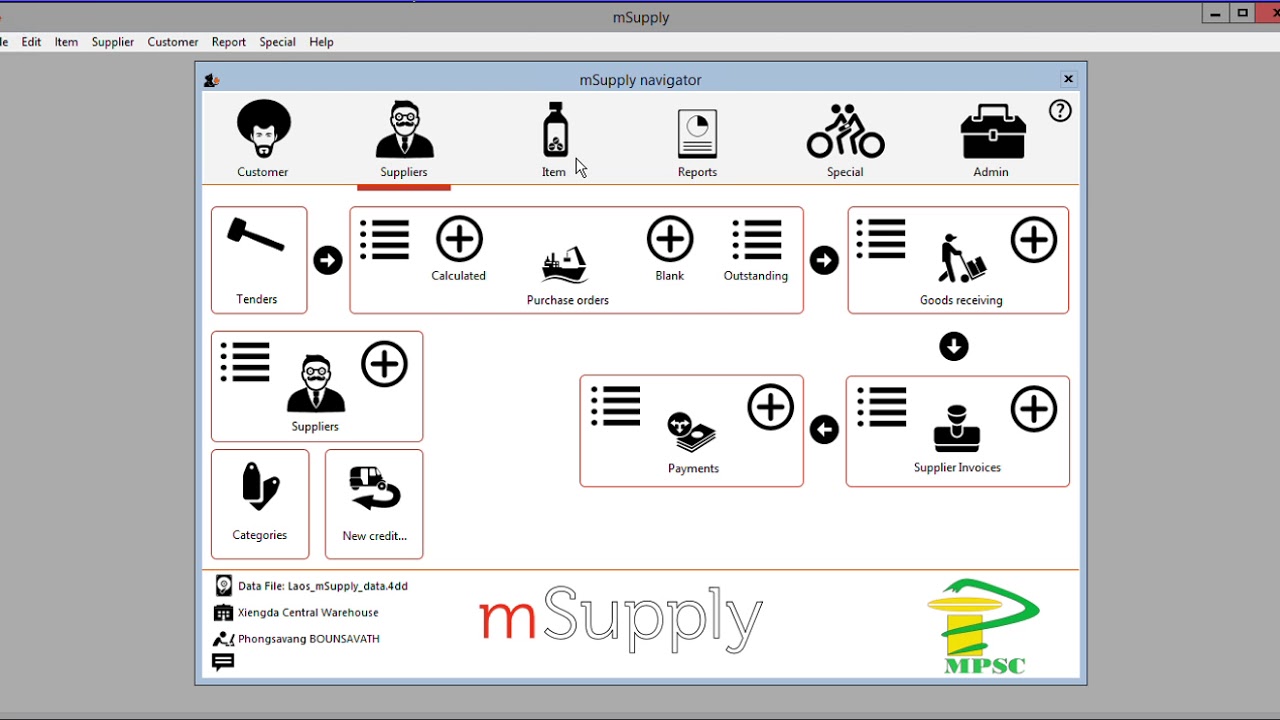Image resolution: width=1280 pixels, height=720 pixels.
Task: Click the Purchase orders ship icon
Action: tap(565, 265)
